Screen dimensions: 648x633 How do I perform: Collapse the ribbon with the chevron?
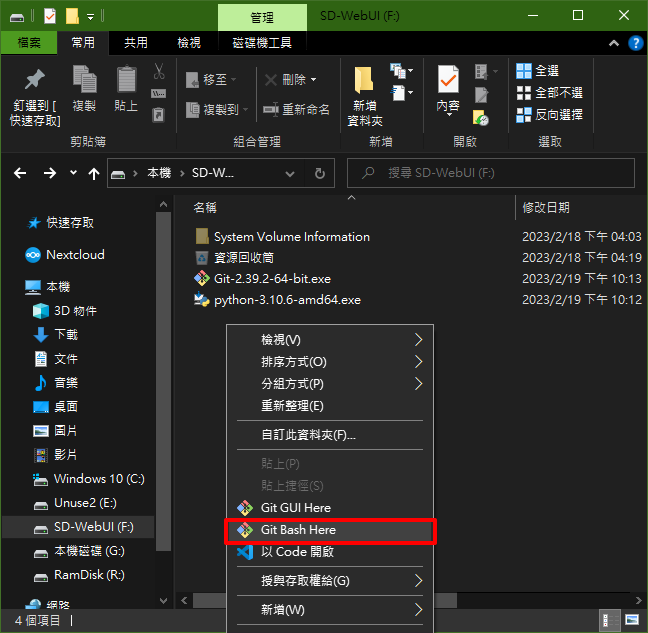pos(614,43)
